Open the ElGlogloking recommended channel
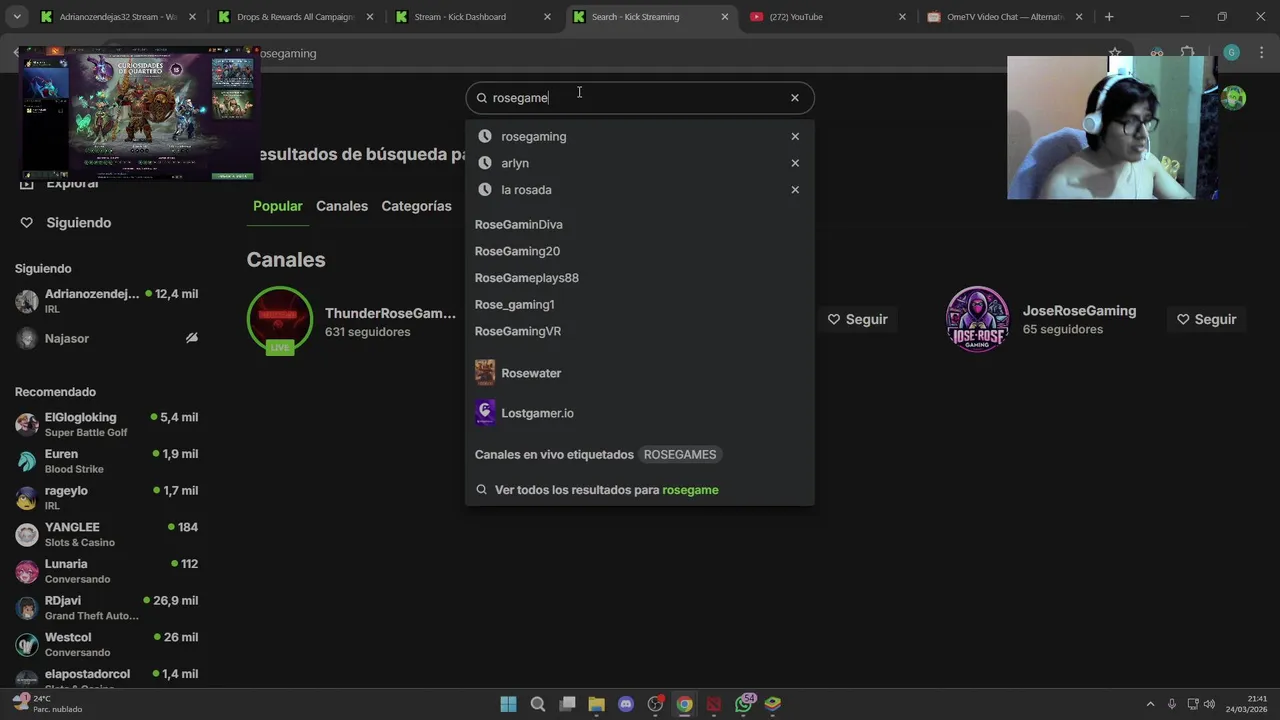 point(106,424)
